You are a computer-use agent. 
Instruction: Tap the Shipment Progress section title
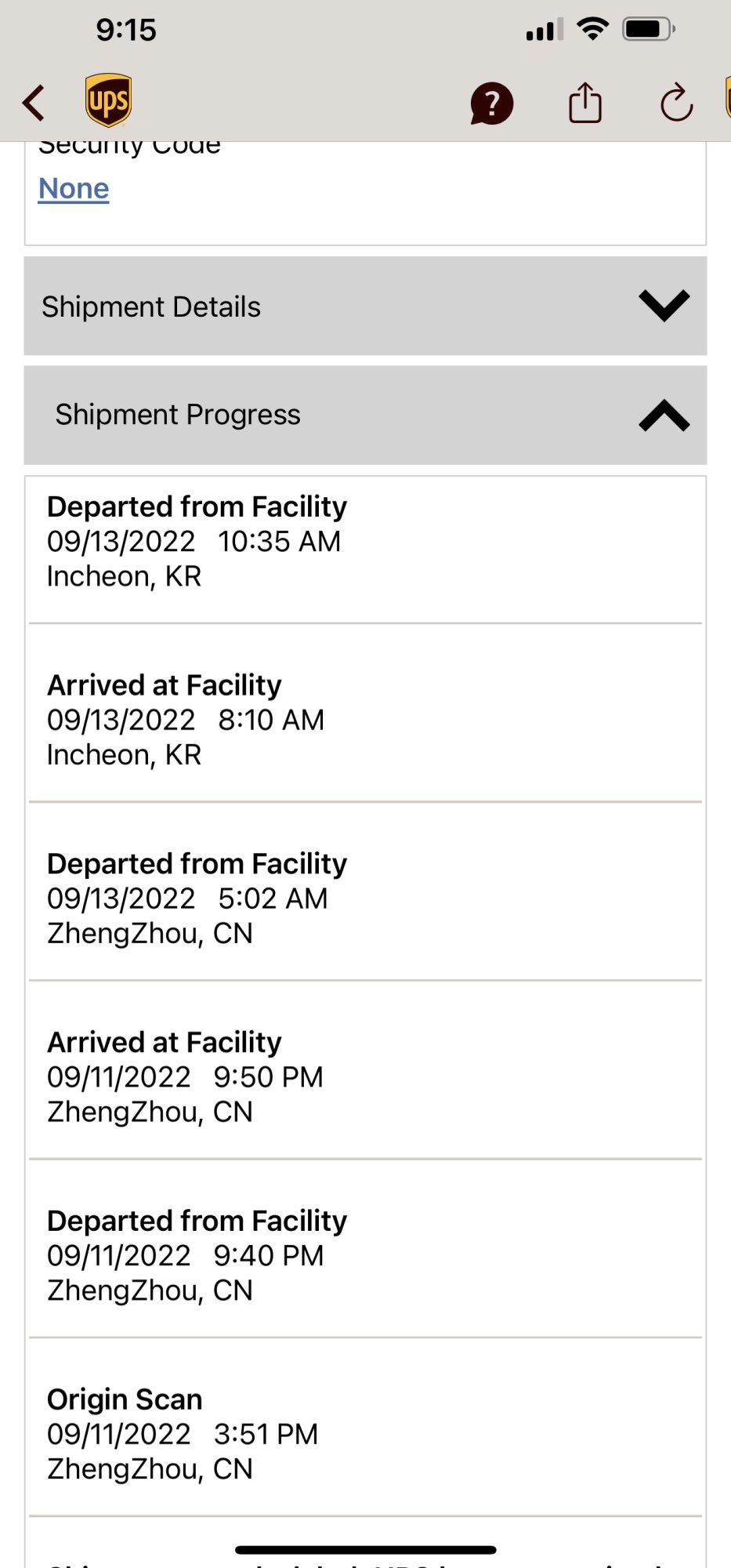[178, 415]
